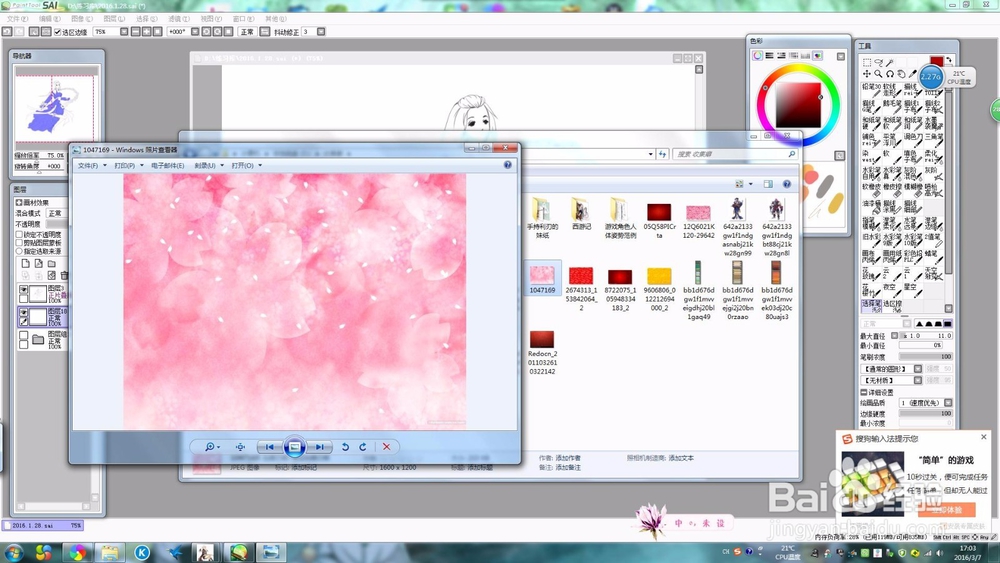Pick a color in the SAI color wheel square

(798, 105)
